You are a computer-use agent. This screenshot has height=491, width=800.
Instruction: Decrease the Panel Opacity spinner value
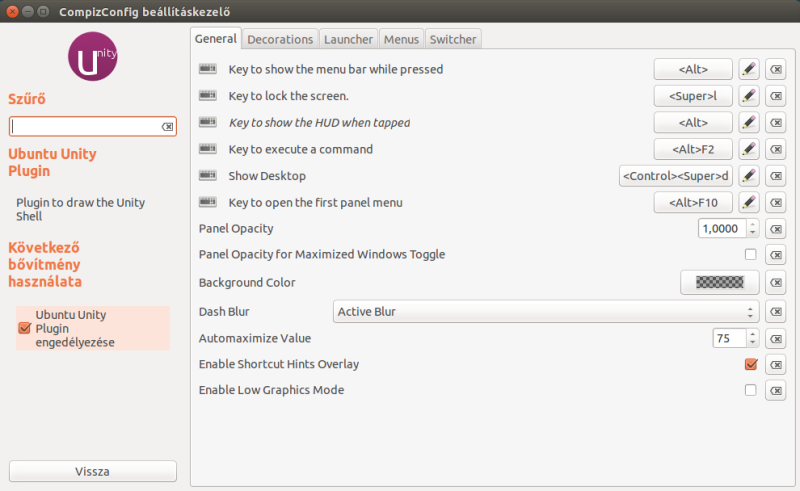753,233
